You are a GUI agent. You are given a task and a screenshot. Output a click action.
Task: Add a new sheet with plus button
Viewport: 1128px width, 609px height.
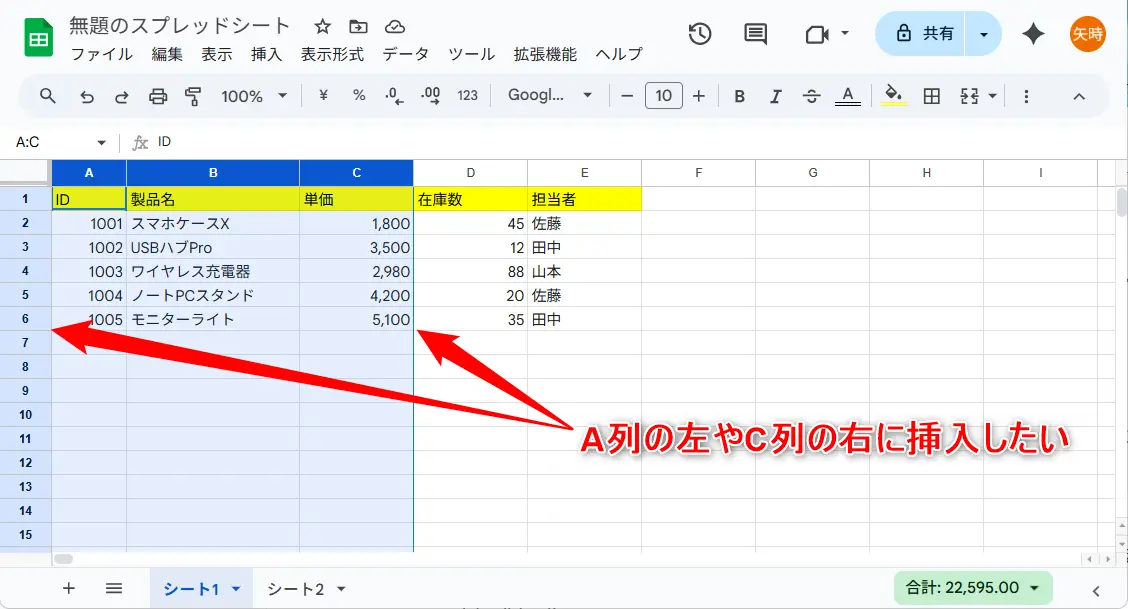[69, 588]
